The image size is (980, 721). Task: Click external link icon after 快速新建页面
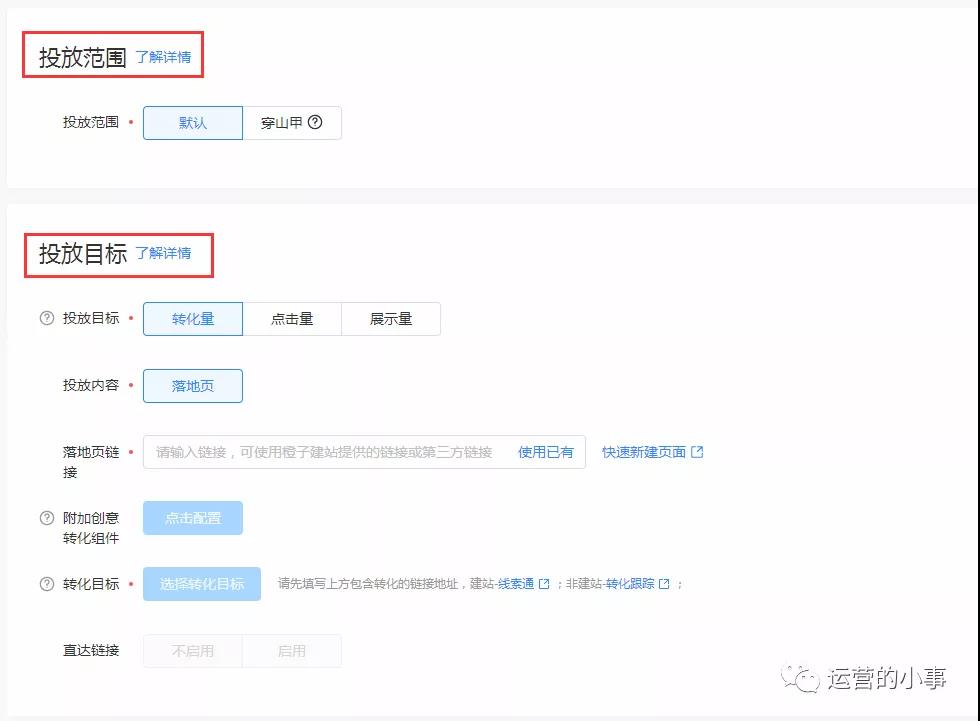pyautogui.click(x=697, y=452)
